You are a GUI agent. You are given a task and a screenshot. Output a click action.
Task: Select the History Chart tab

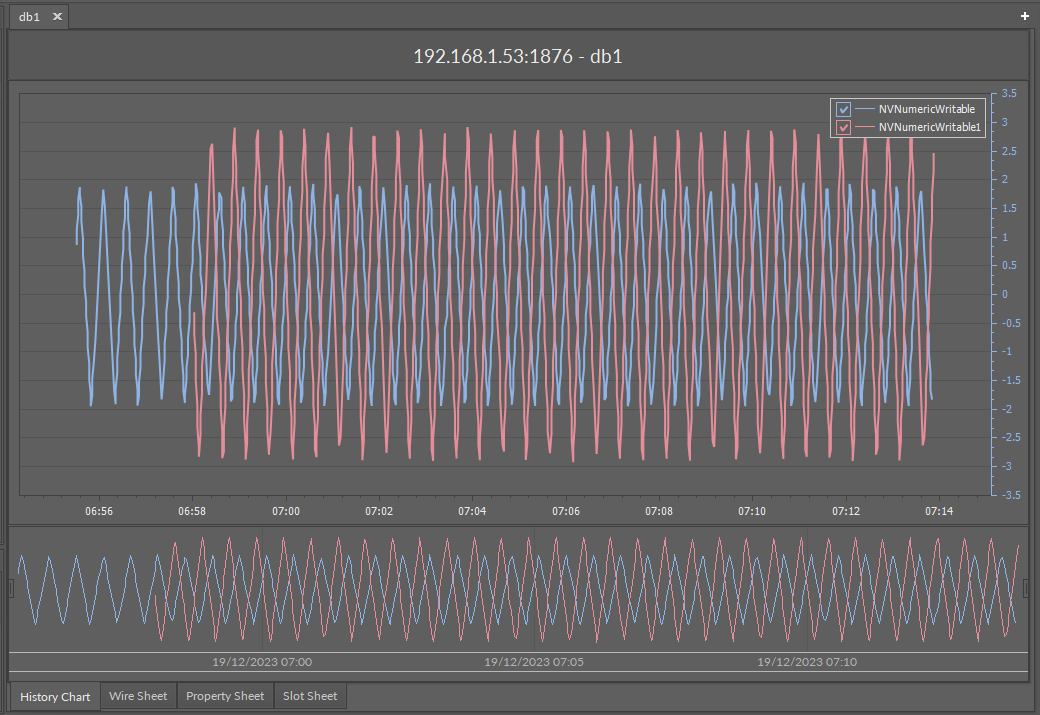click(x=54, y=696)
